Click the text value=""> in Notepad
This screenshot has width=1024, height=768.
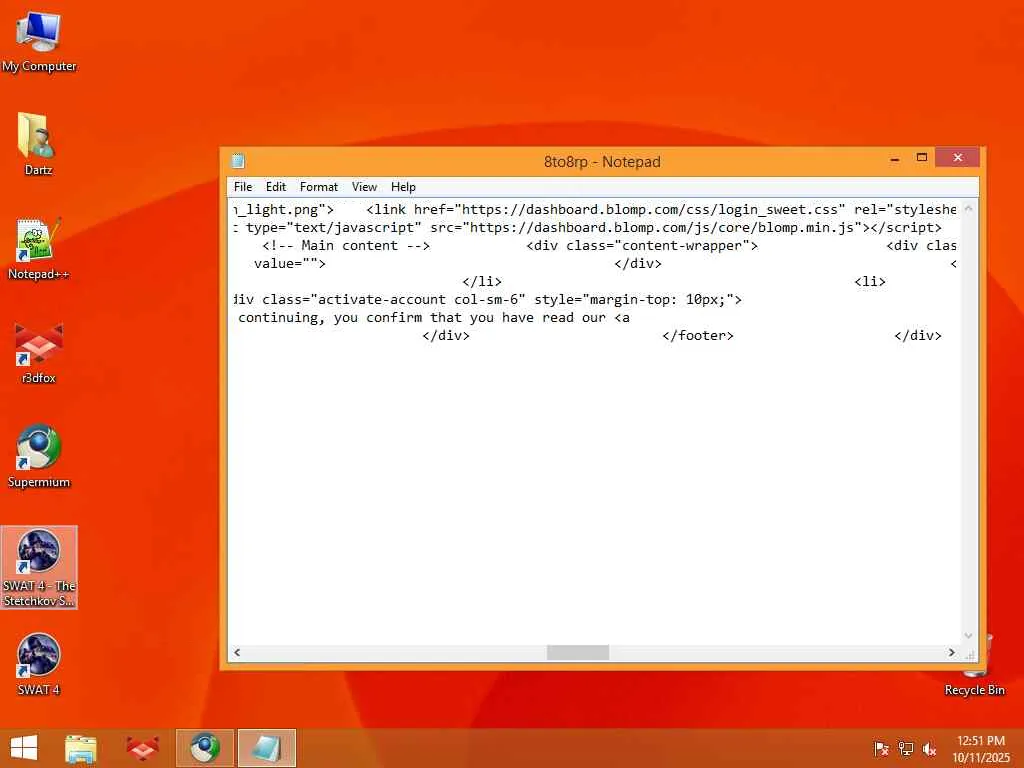coord(289,264)
